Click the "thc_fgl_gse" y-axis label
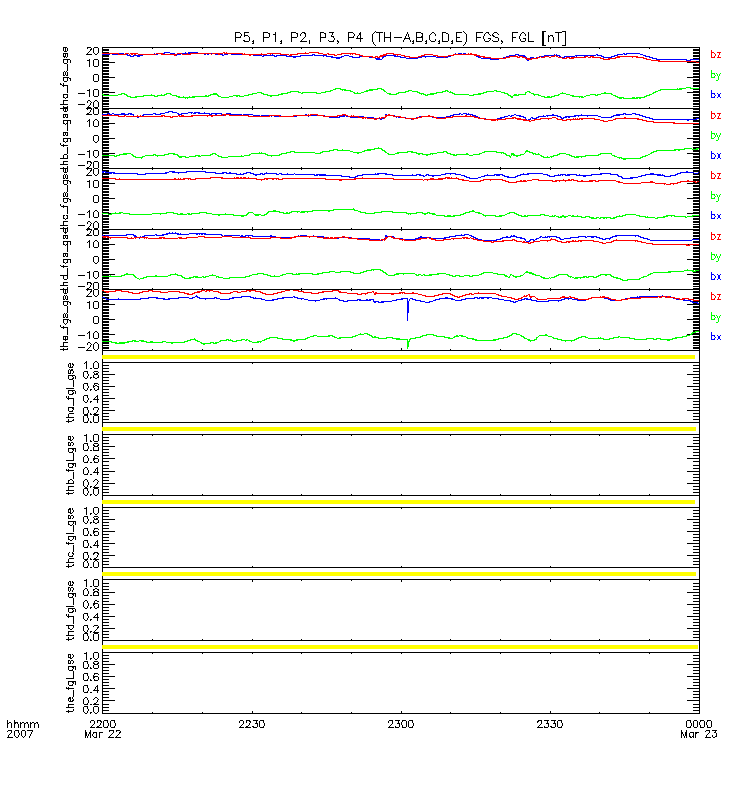The height and width of the screenshot is (800, 750). click(x=70, y=538)
